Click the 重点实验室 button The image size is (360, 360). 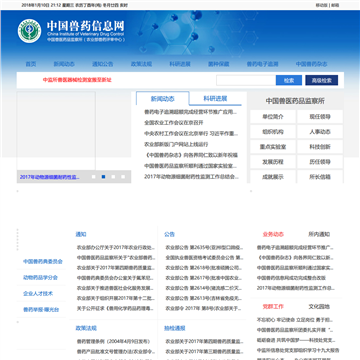(273, 147)
